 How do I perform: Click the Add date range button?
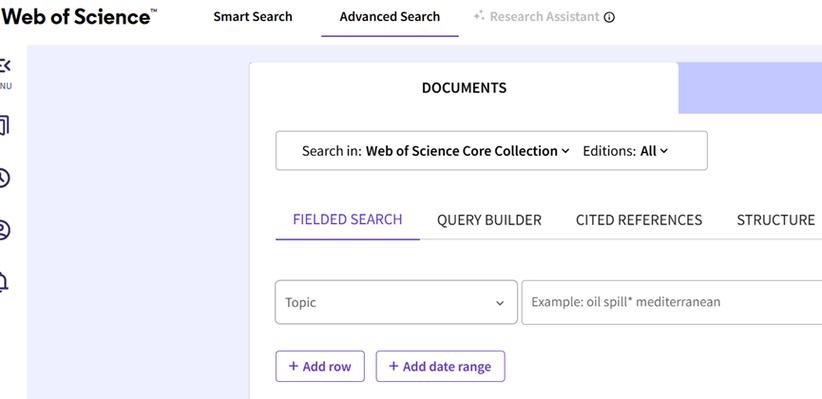(440, 366)
